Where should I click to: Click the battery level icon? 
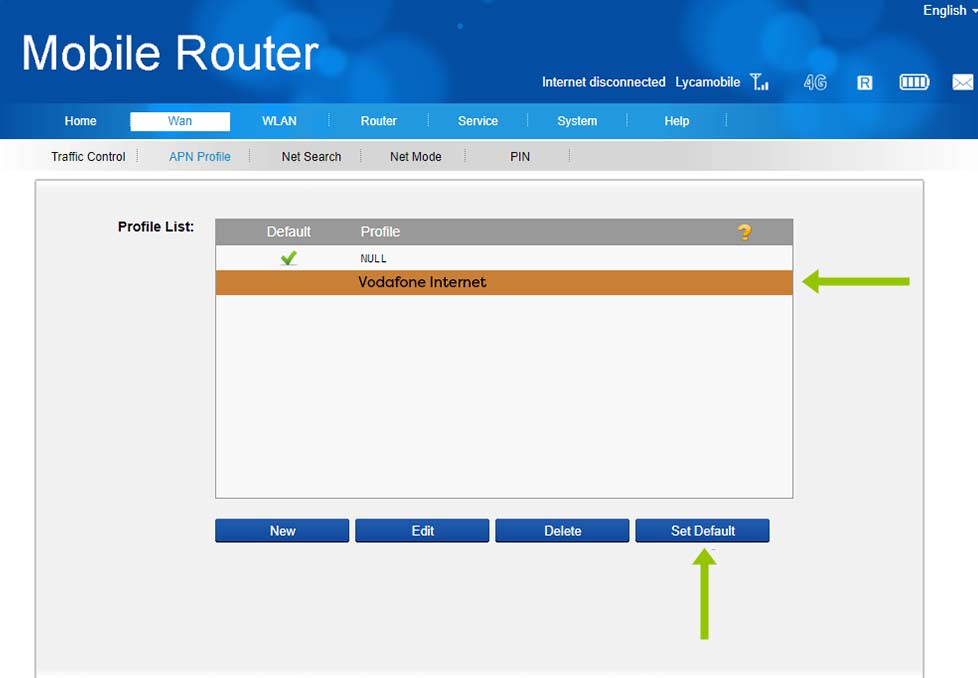[x=914, y=82]
